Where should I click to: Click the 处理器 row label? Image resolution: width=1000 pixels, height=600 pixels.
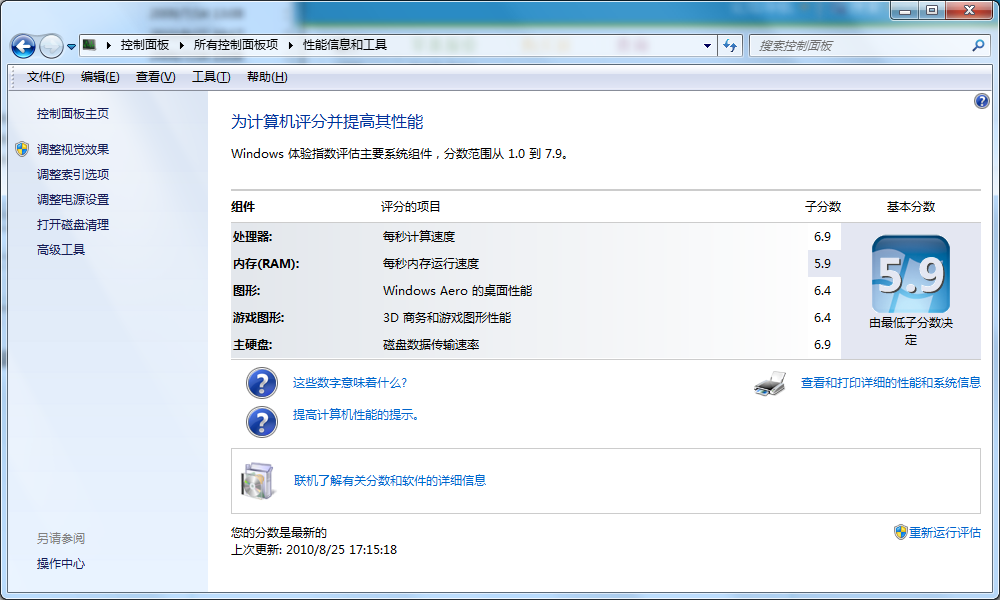click(x=253, y=237)
